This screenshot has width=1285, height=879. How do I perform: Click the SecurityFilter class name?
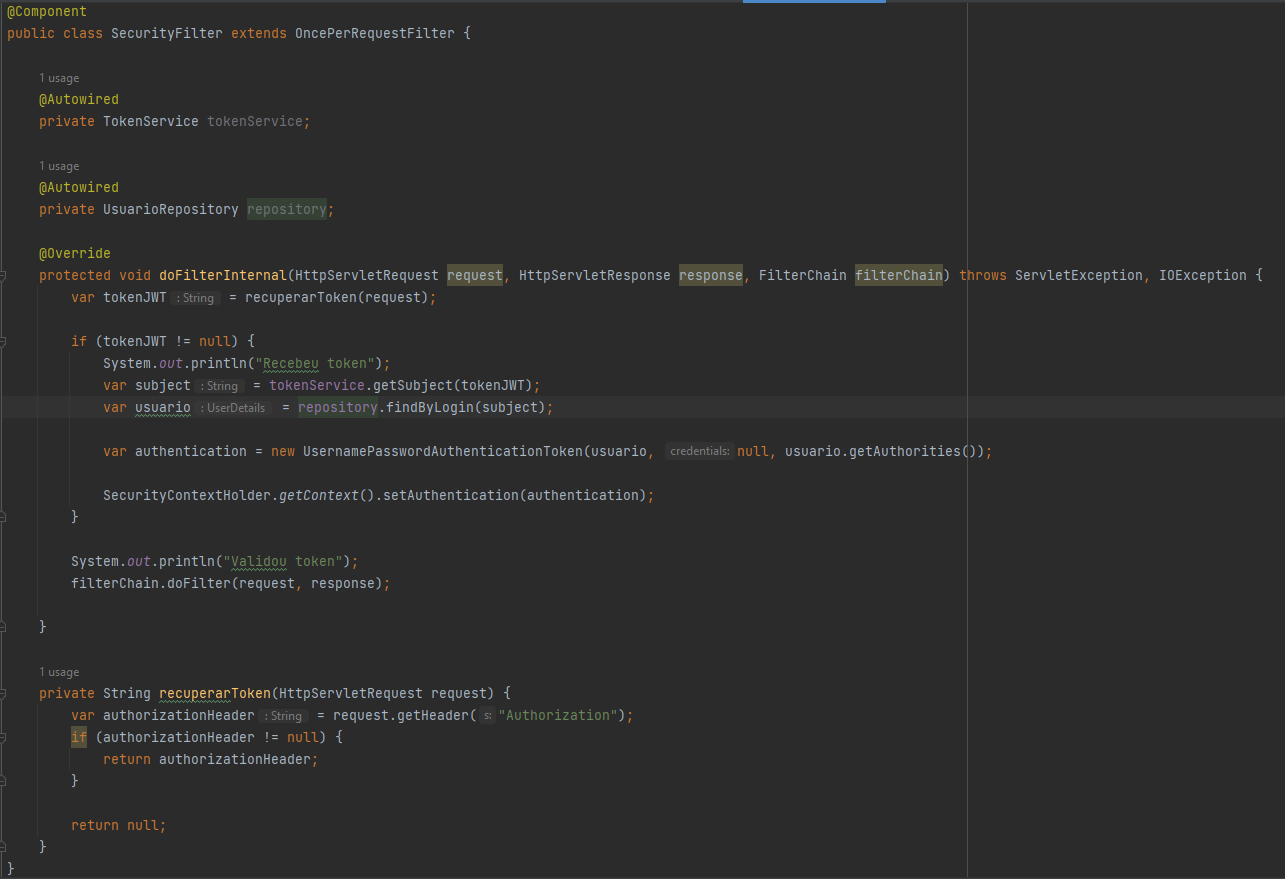167,33
